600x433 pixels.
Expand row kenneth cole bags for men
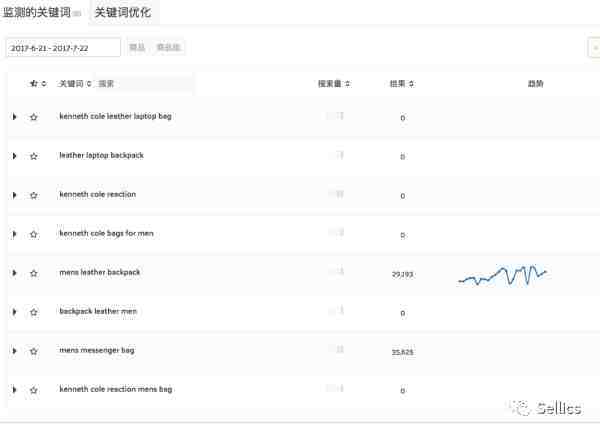15,234
